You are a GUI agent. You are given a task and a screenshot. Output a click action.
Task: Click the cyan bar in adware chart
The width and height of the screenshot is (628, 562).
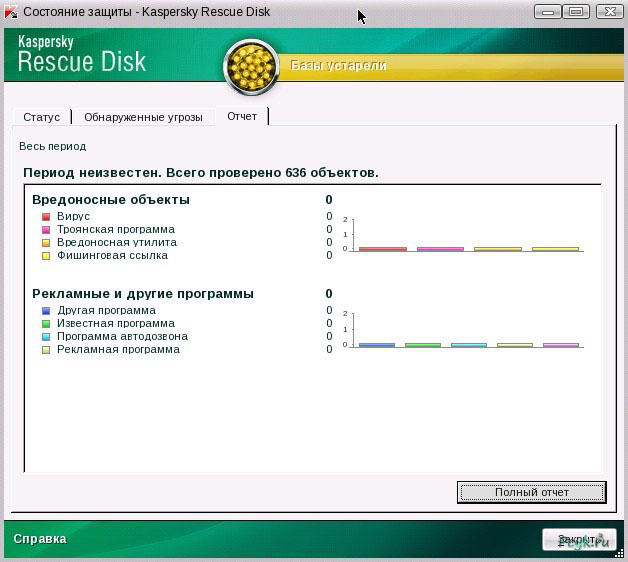(469, 345)
